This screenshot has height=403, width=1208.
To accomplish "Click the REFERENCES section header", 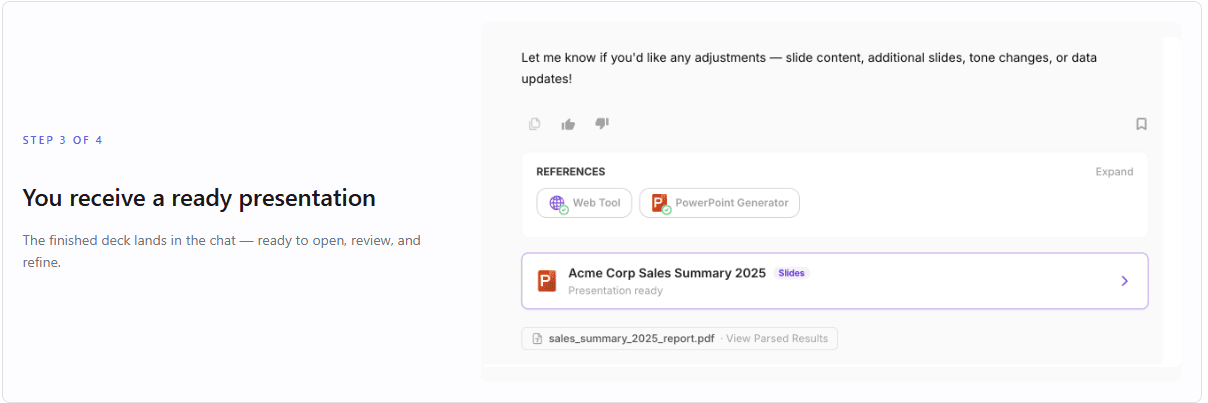I will tap(571, 172).
